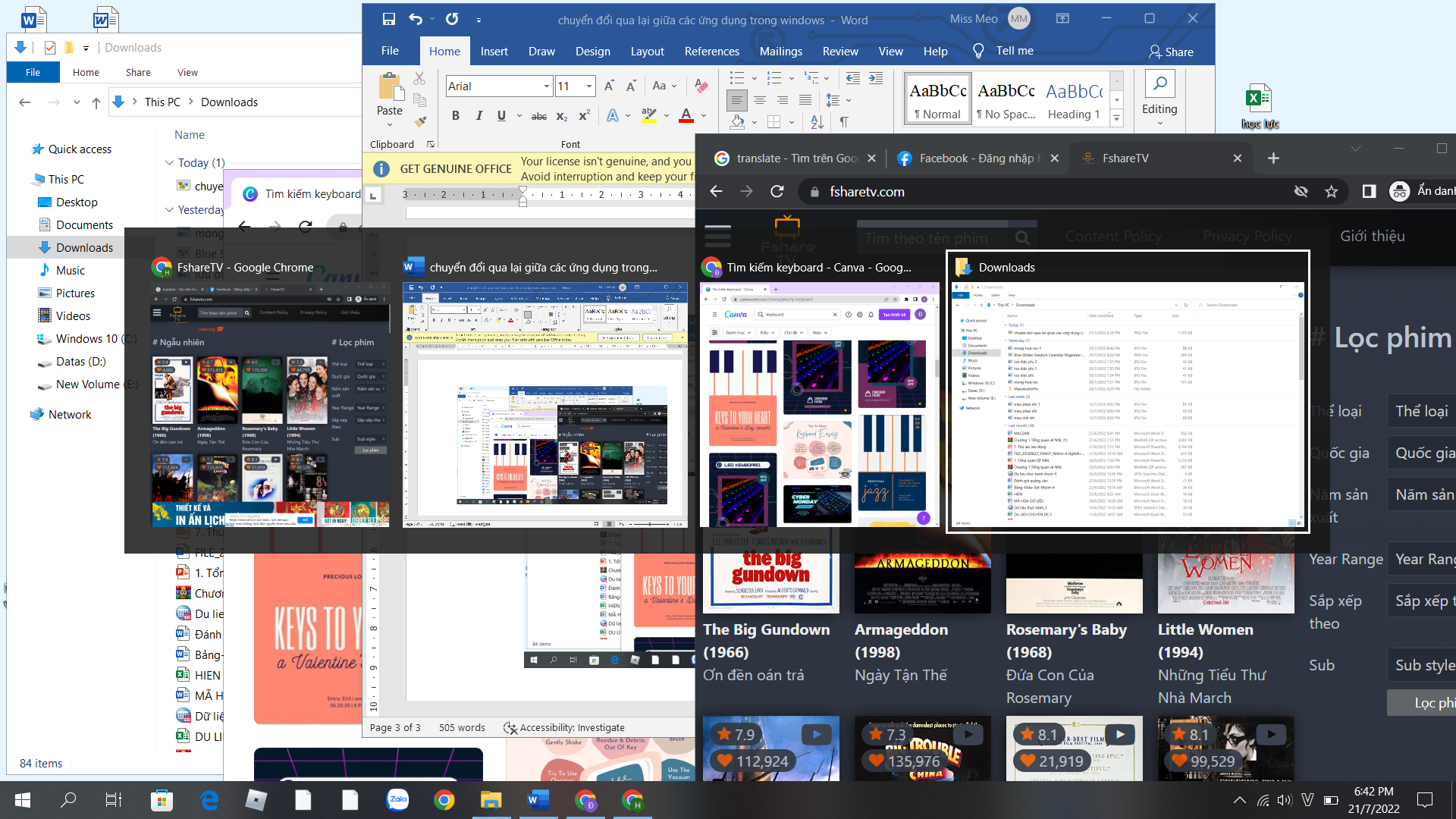Toggle Center alignment in Word
Image resolution: width=1456 pixels, height=819 pixels.
pos(760,100)
